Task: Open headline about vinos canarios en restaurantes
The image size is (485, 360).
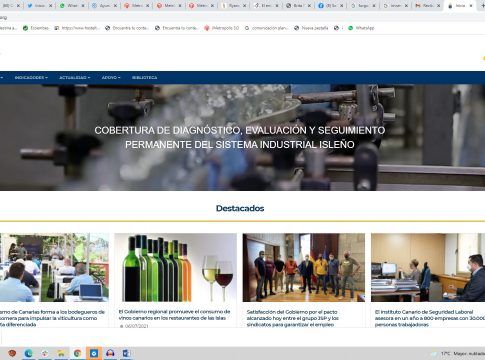Action: (174, 315)
